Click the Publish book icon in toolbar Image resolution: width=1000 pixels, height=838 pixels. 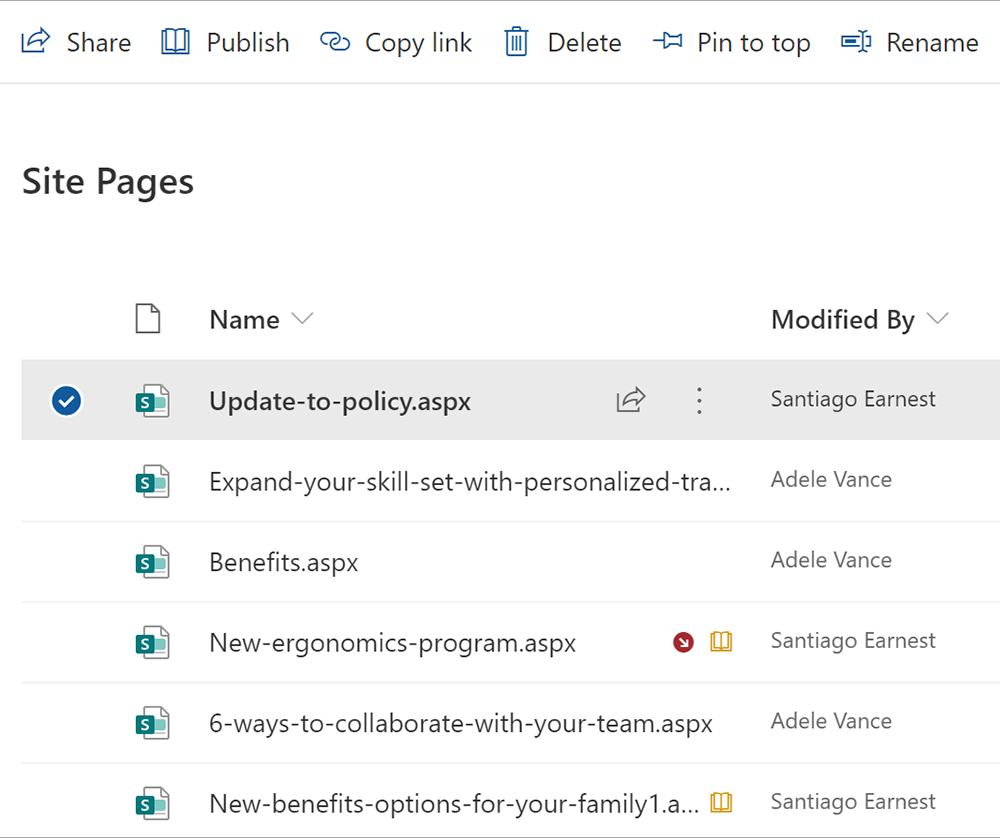click(x=176, y=42)
